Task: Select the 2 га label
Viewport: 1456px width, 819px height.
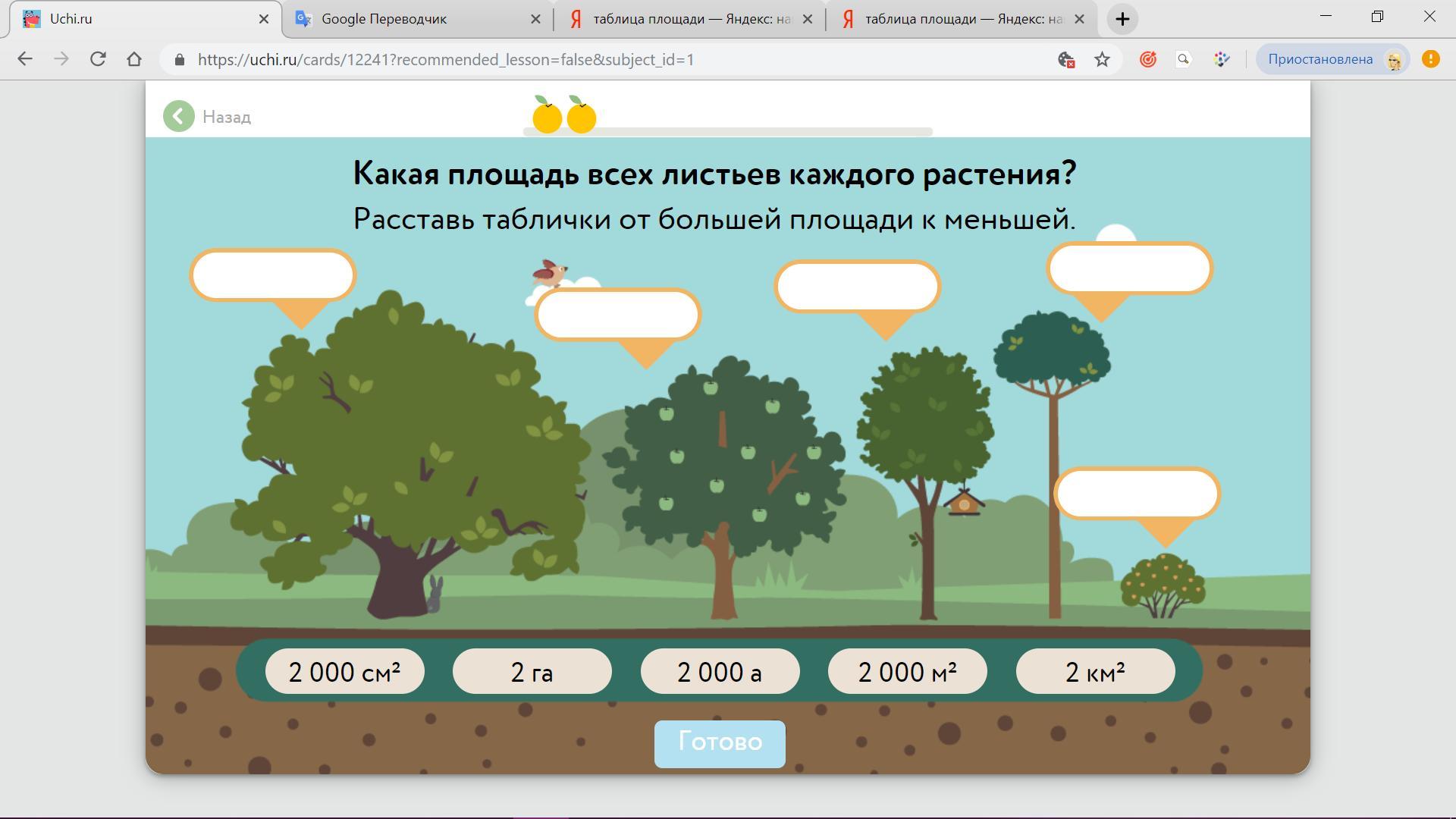Action: [532, 672]
